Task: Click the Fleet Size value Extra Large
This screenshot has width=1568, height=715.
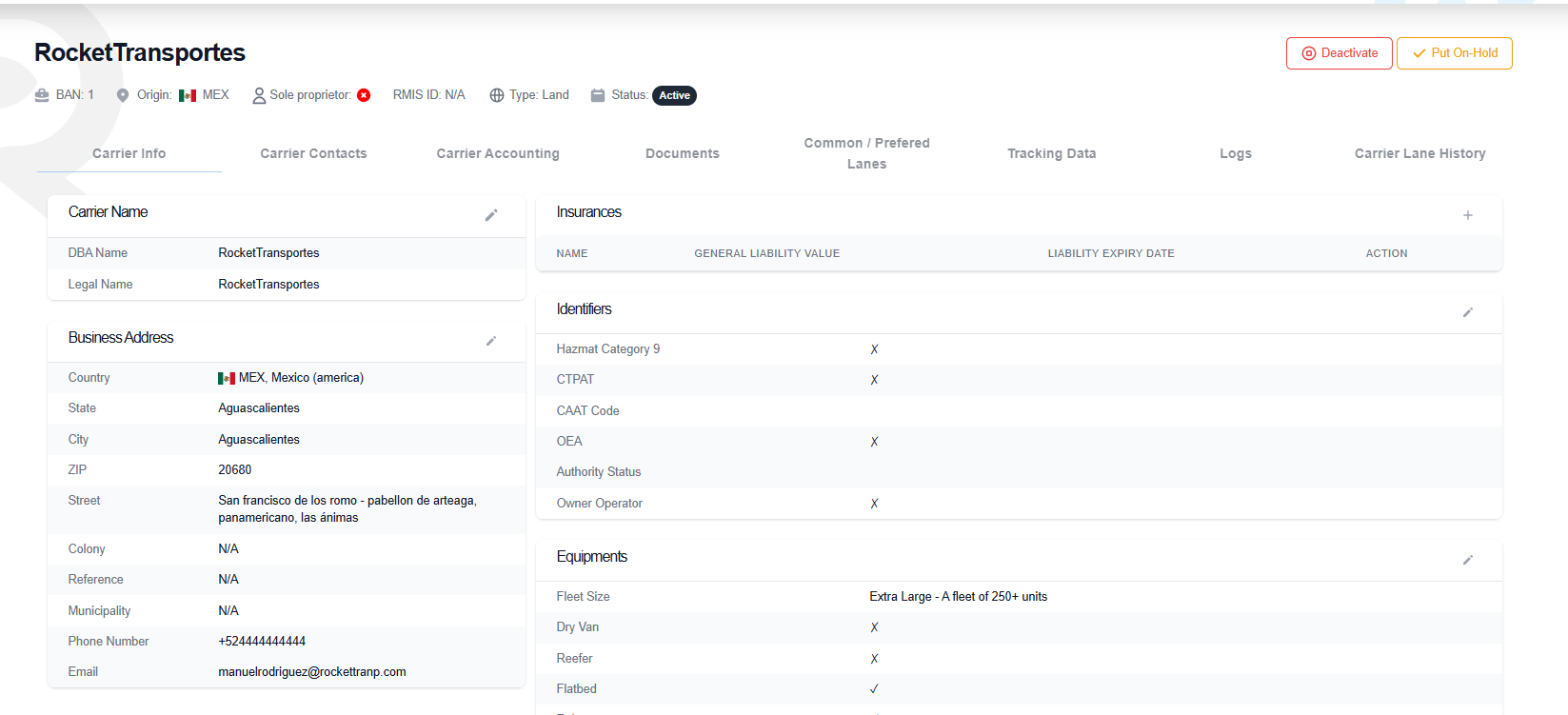Action: (x=958, y=597)
